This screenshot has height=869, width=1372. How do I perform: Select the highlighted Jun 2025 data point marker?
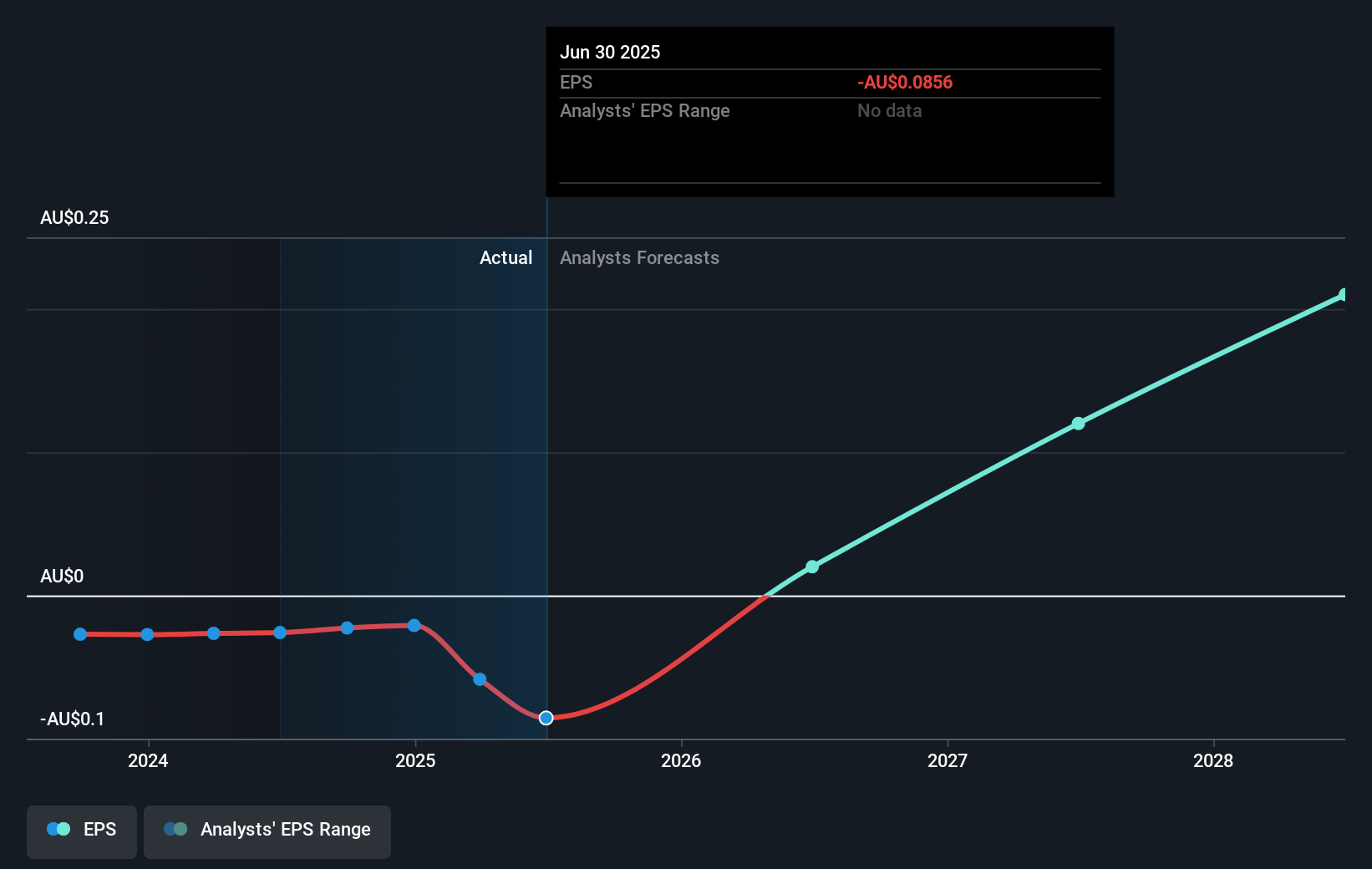pos(546,718)
